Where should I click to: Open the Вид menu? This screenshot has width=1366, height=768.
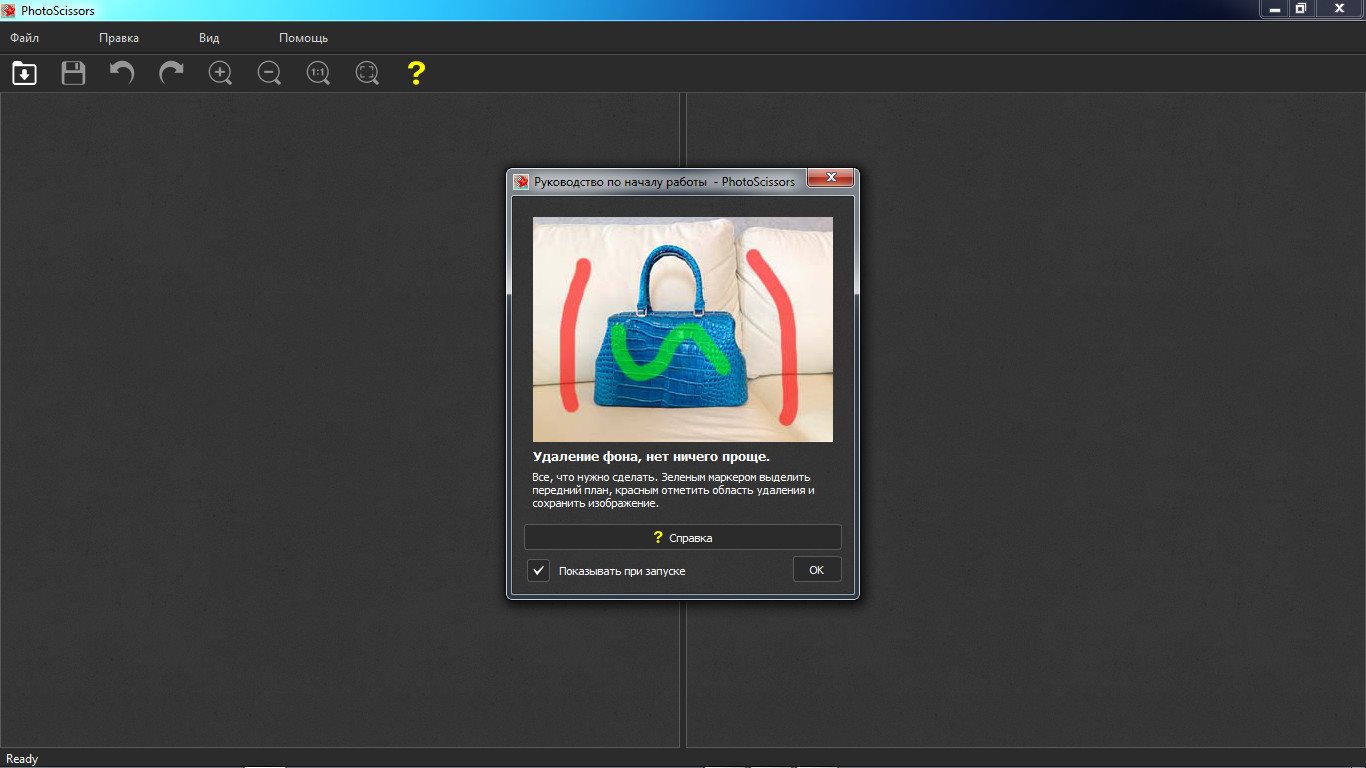(x=209, y=38)
